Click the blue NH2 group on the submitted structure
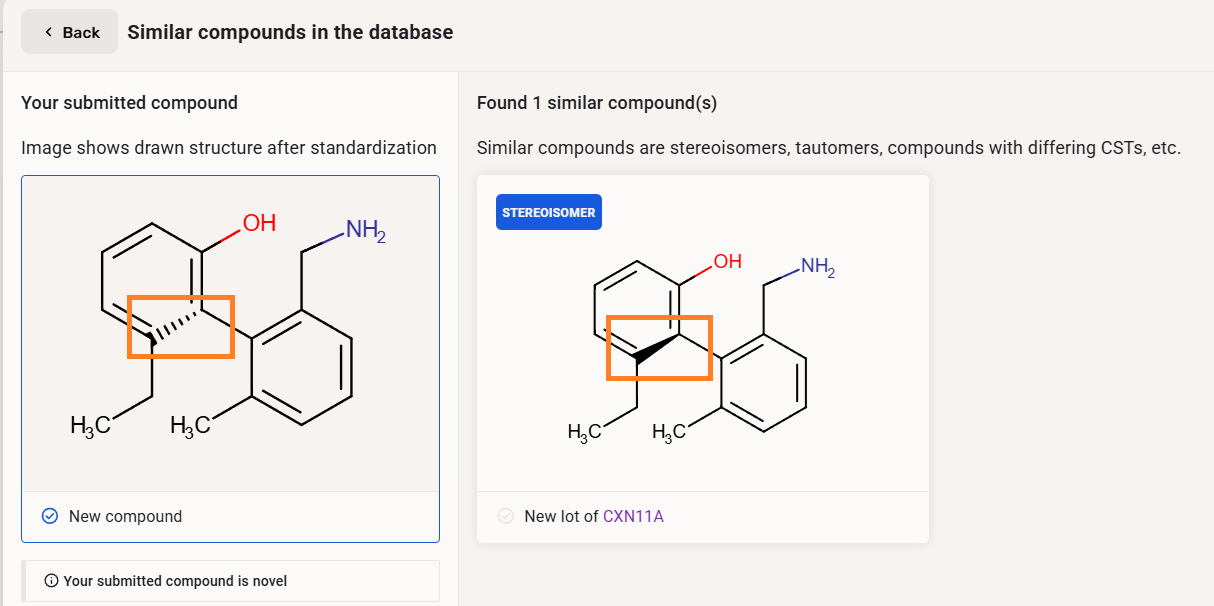The height and width of the screenshot is (606, 1214). tap(364, 231)
